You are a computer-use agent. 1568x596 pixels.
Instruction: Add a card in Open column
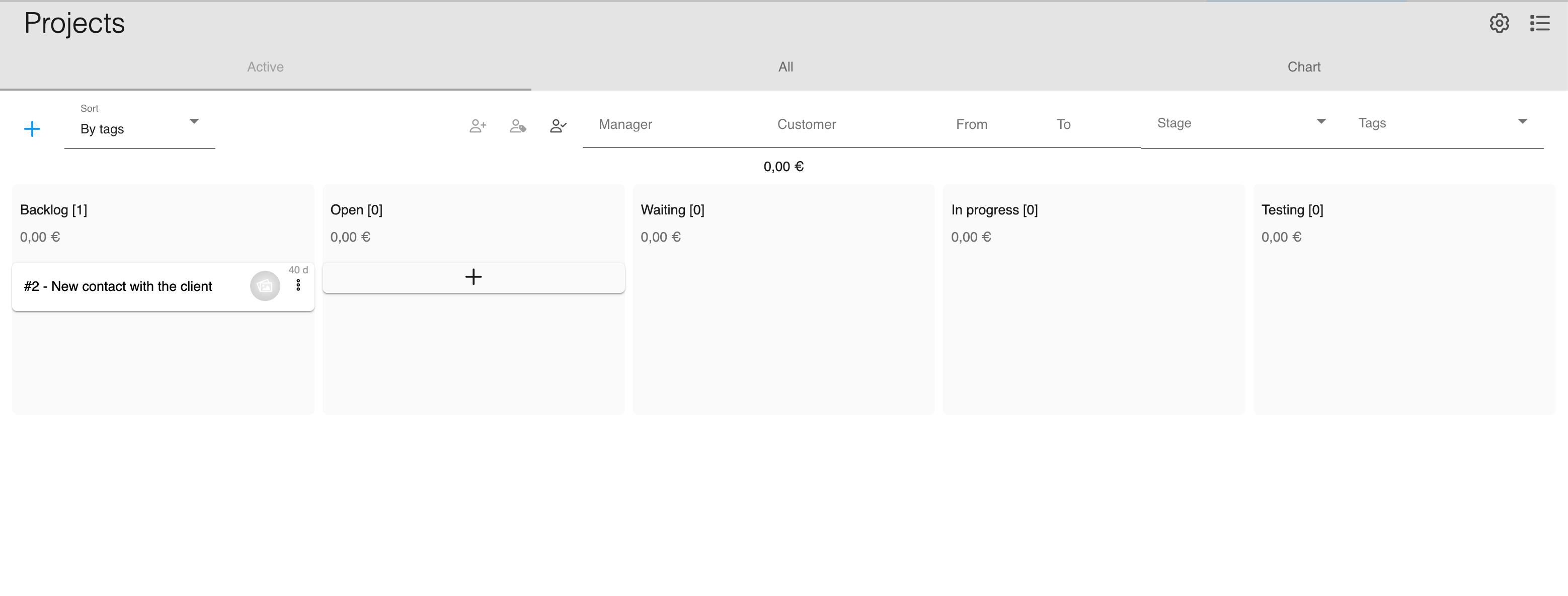(473, 277)
